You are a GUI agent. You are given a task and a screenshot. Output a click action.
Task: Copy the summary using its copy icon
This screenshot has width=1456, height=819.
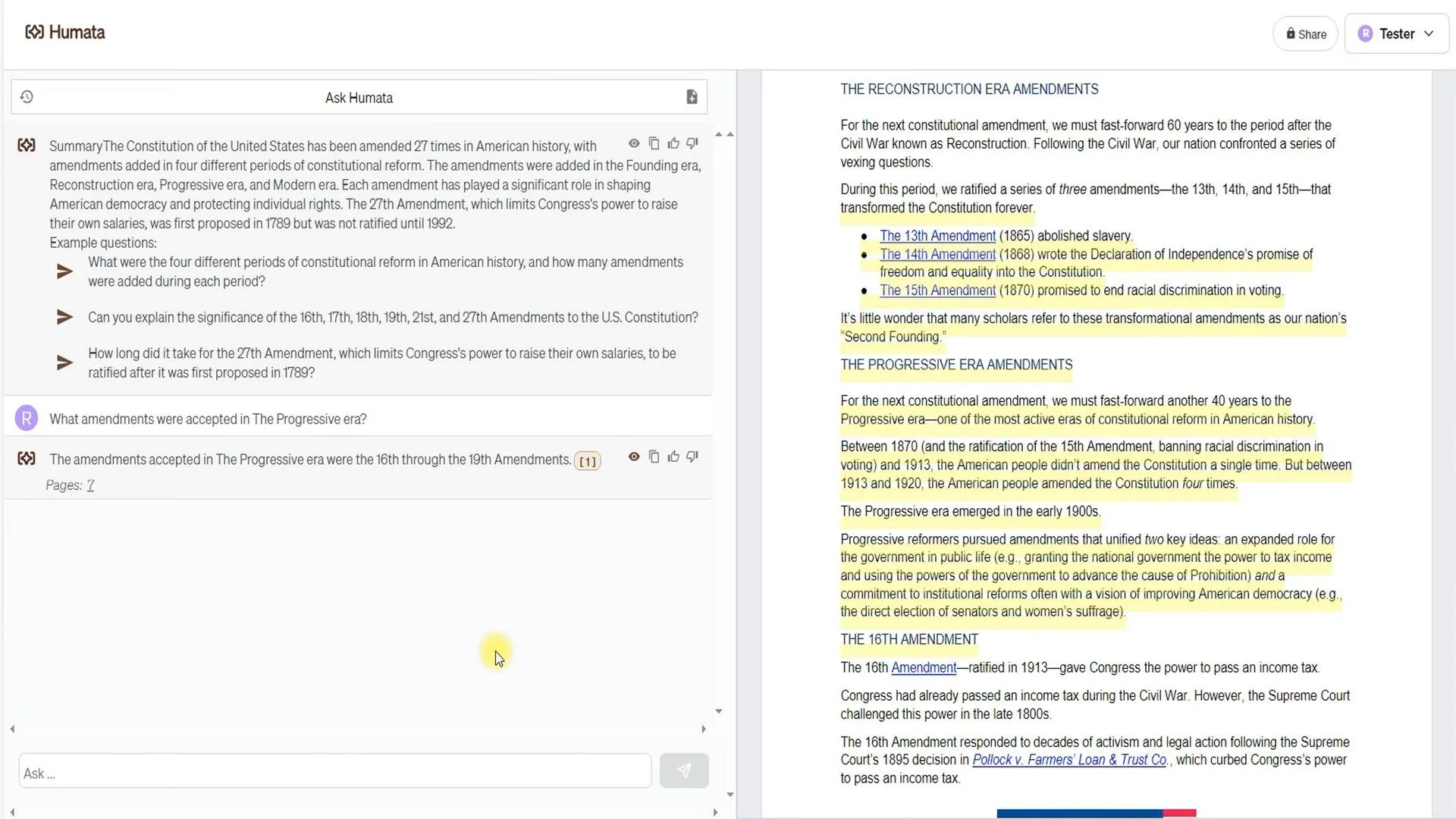[x=654, y=143]
